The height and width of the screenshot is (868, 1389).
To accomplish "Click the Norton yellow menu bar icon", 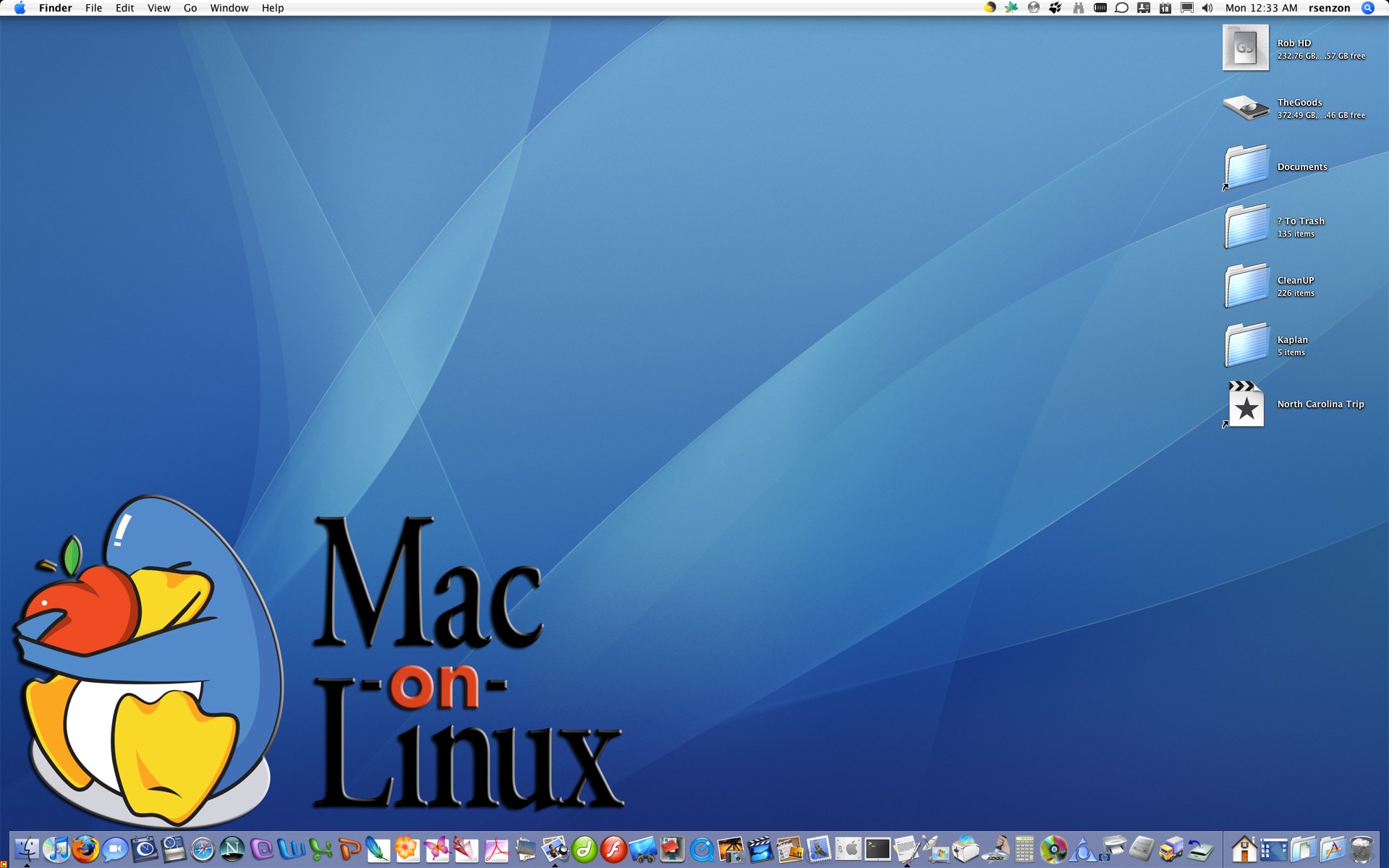I will click(990, 7).
